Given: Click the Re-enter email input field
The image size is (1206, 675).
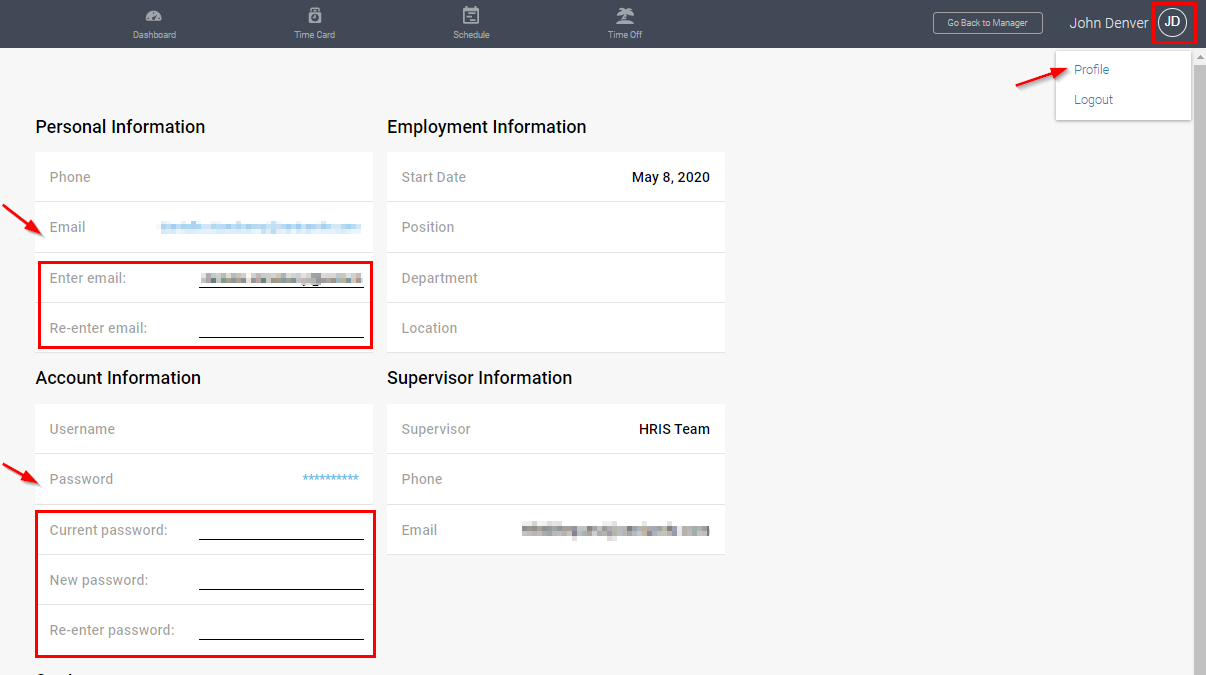Looking at the screenshot, I should pyautogui.click(x=281, y=328).
